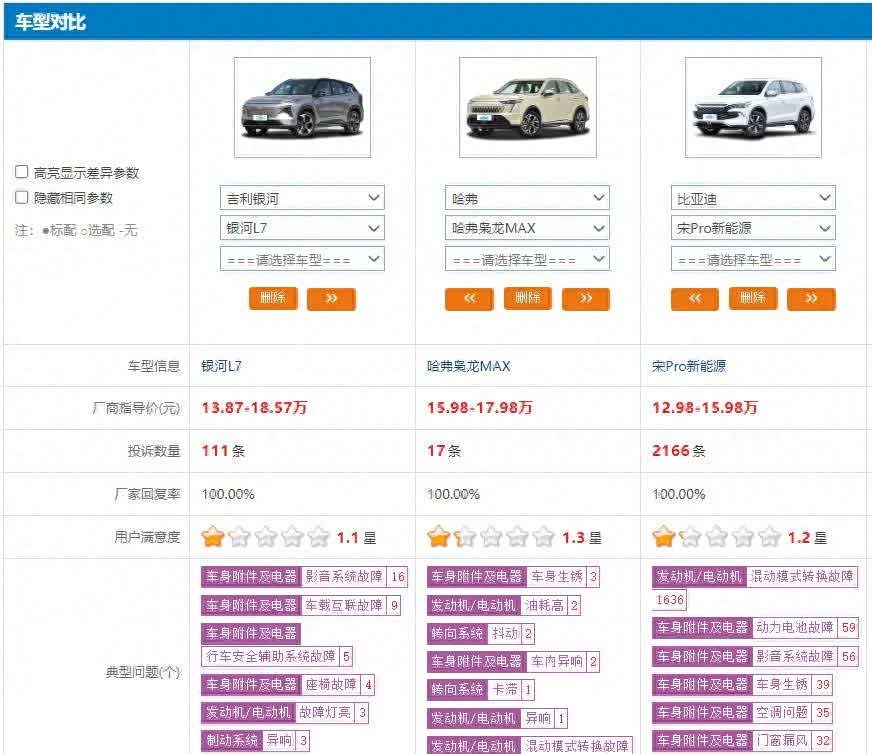Click the orange star rating for 哈弗枭龙MAX
The image size is (872, 754).
pos(438,537)
